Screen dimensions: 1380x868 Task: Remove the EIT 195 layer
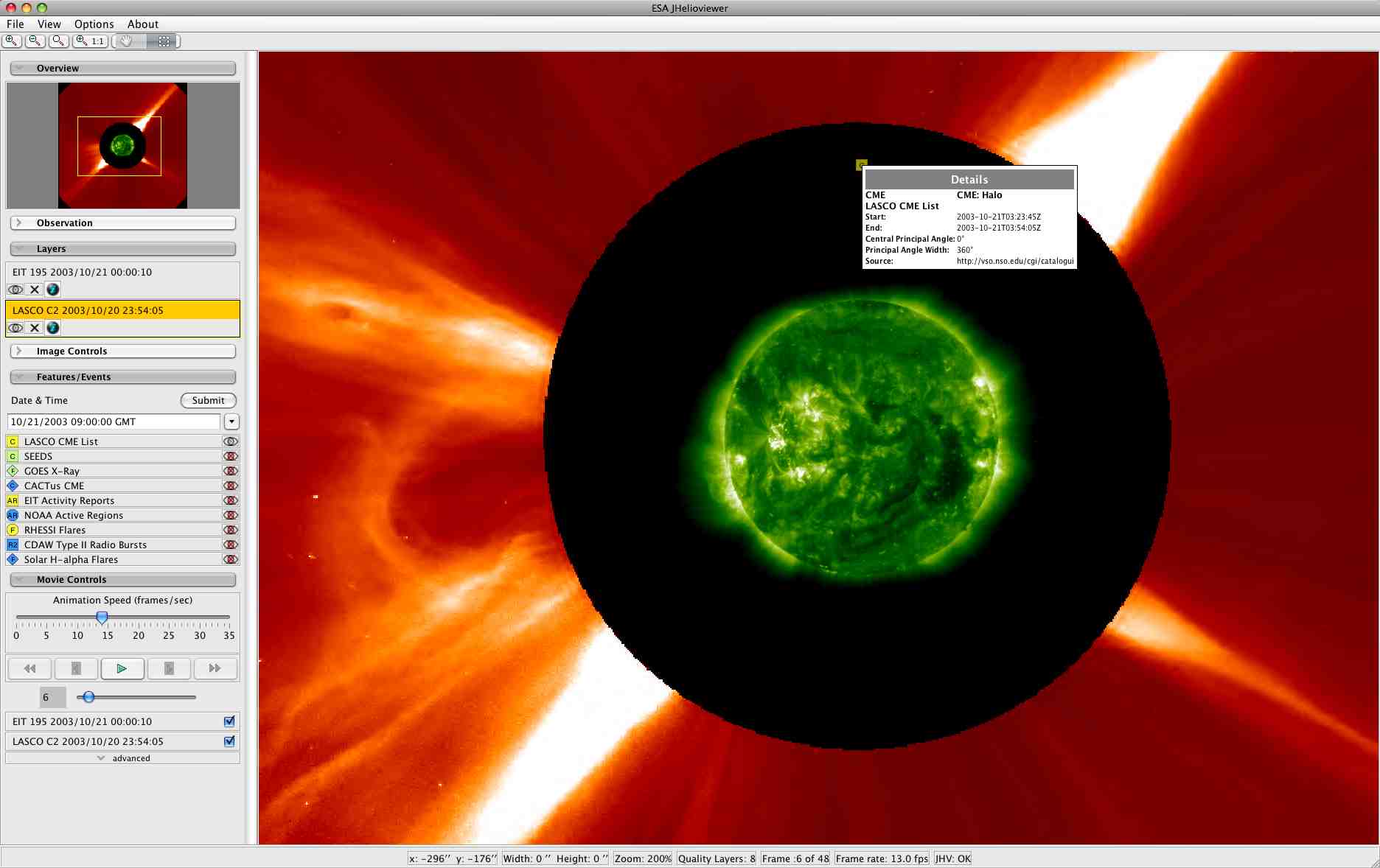pos(35,290)
